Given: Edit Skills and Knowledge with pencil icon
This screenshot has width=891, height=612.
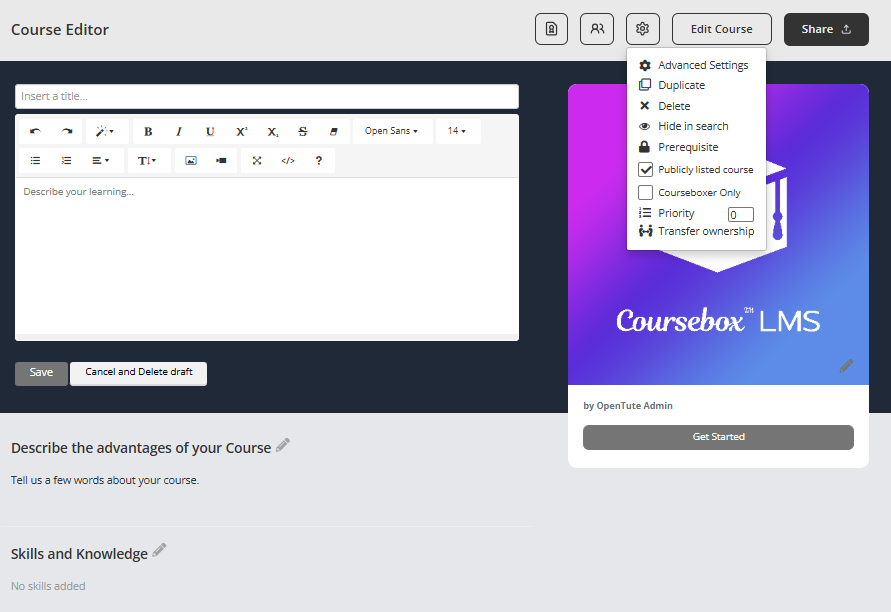Looking at the screenshot, I should click(x=159, y=550).
